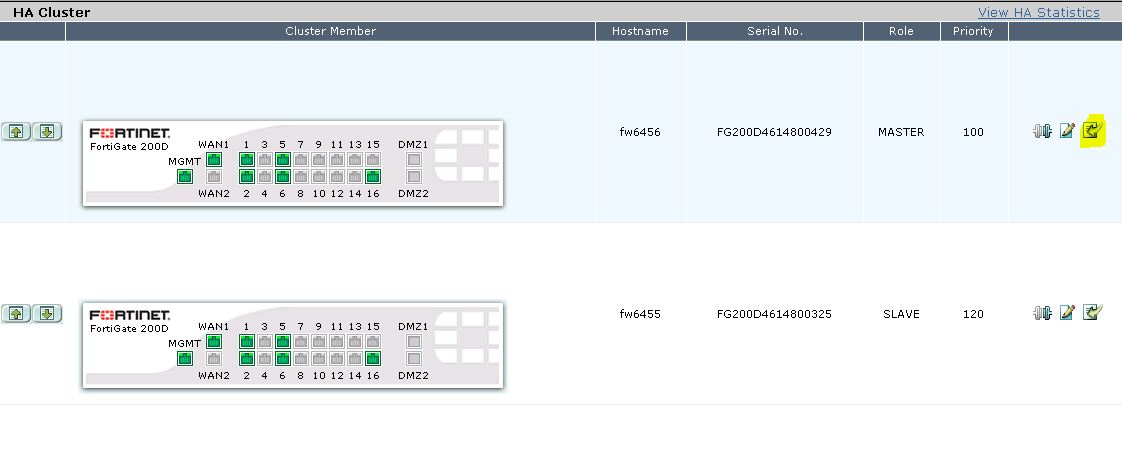Click priority value 100

(973, 132)
